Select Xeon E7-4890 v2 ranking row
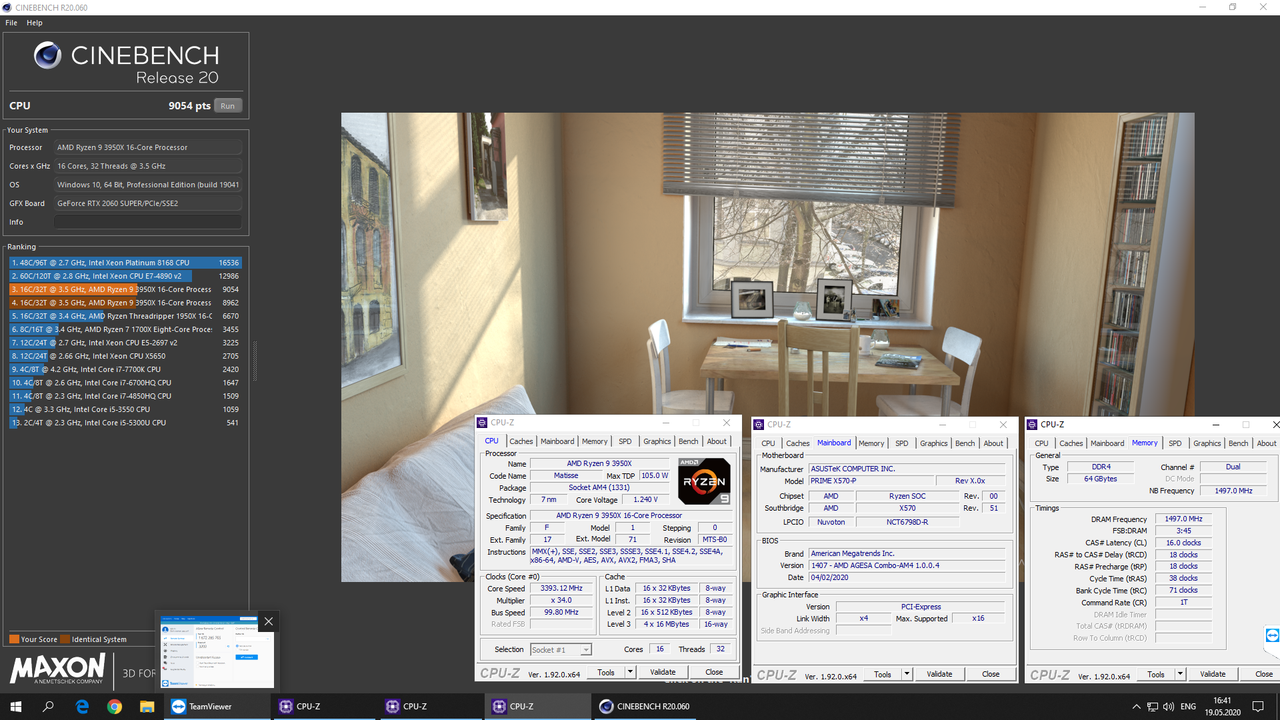 tap(125, 276)
